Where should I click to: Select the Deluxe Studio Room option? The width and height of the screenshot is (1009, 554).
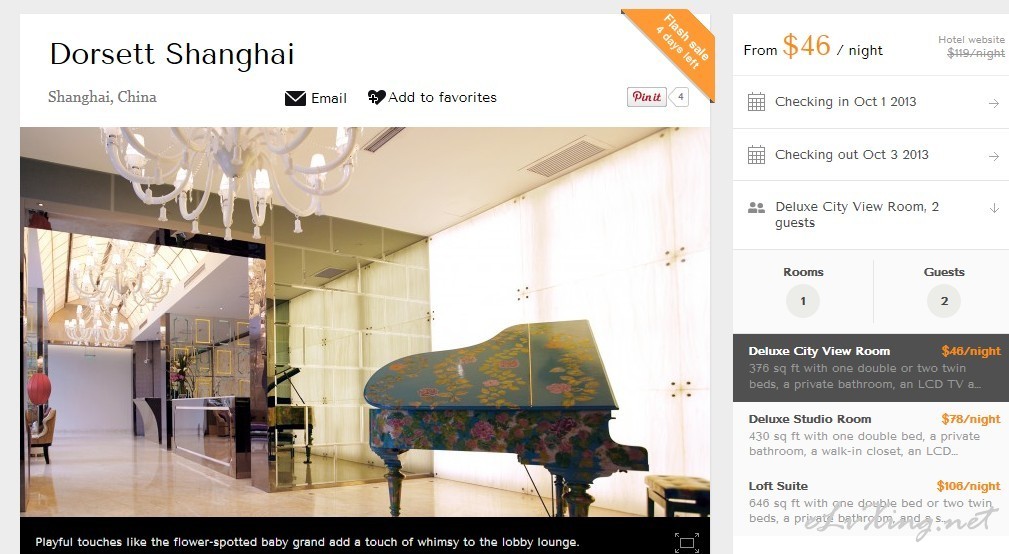pos(871,435)
